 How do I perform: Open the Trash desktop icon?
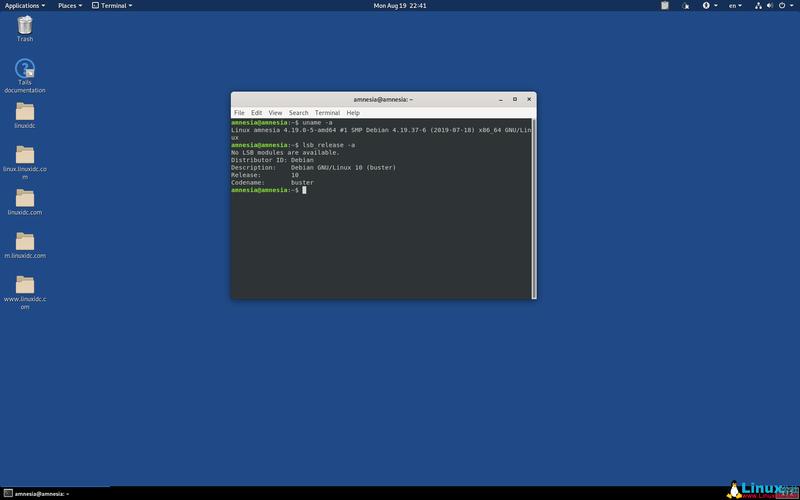pos(24,29)
